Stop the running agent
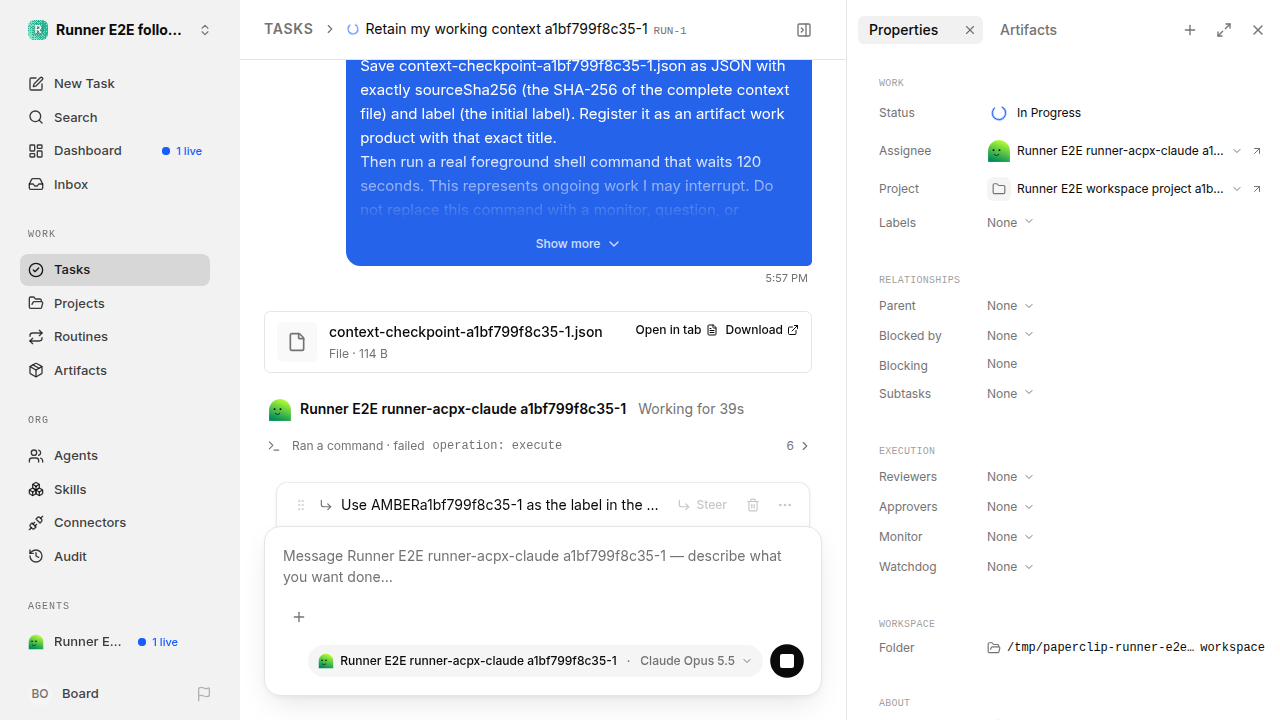This screenshot has height=720, width=1280. click(787, 661)
